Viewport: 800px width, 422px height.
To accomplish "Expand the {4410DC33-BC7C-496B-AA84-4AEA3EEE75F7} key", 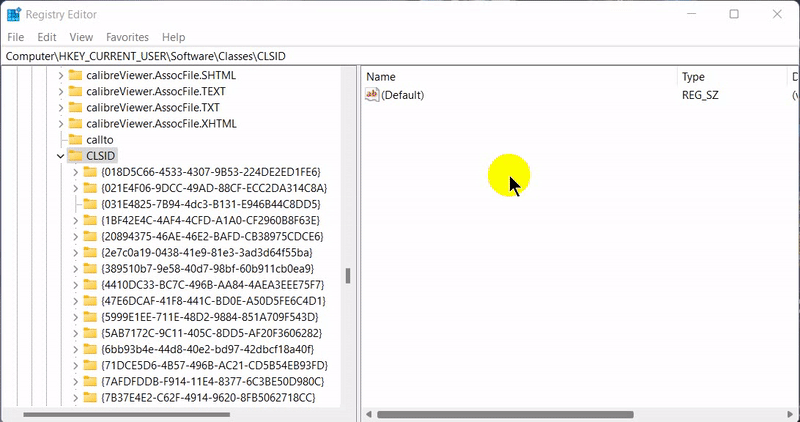I will pos(76,285).
